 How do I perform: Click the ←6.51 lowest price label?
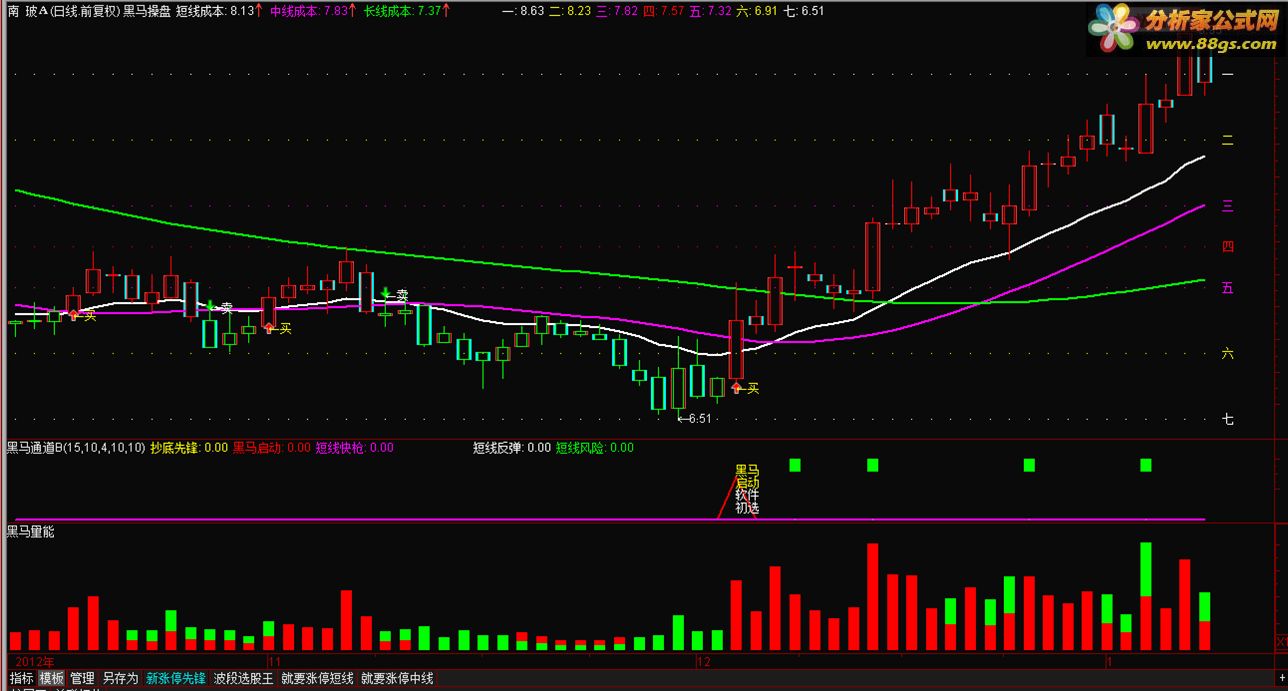[x=694, y=419]
